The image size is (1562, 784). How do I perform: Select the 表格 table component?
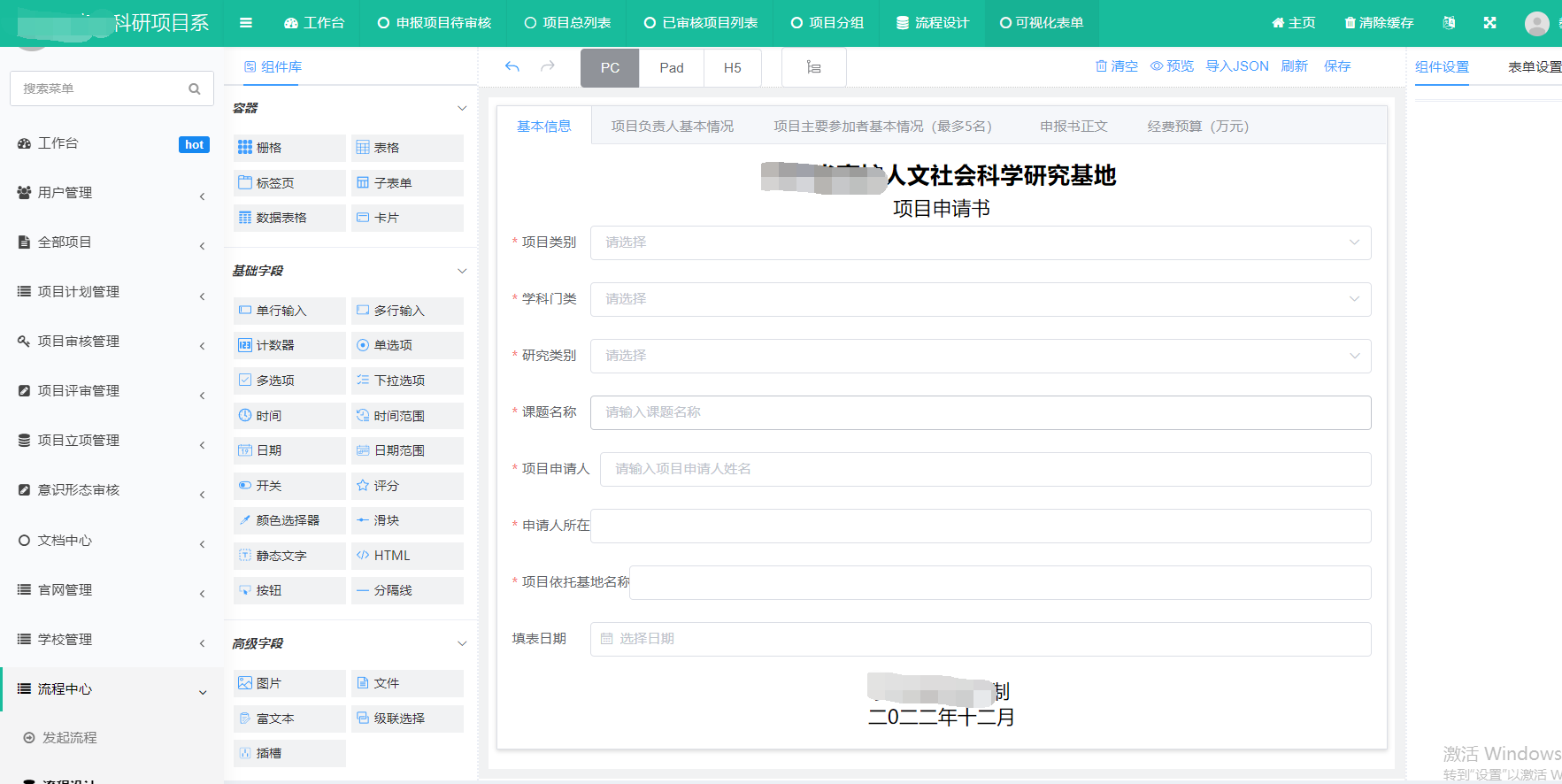407,148
